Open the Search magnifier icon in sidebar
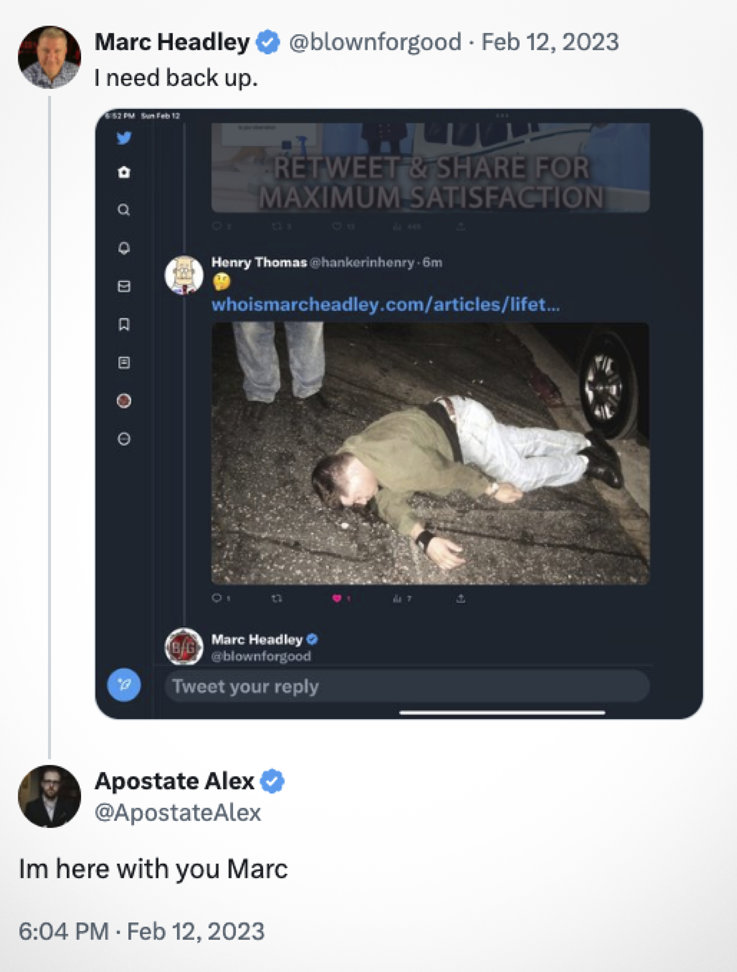Image resolution: width=737 pixels, height=972 pixels. coord(124,210)
